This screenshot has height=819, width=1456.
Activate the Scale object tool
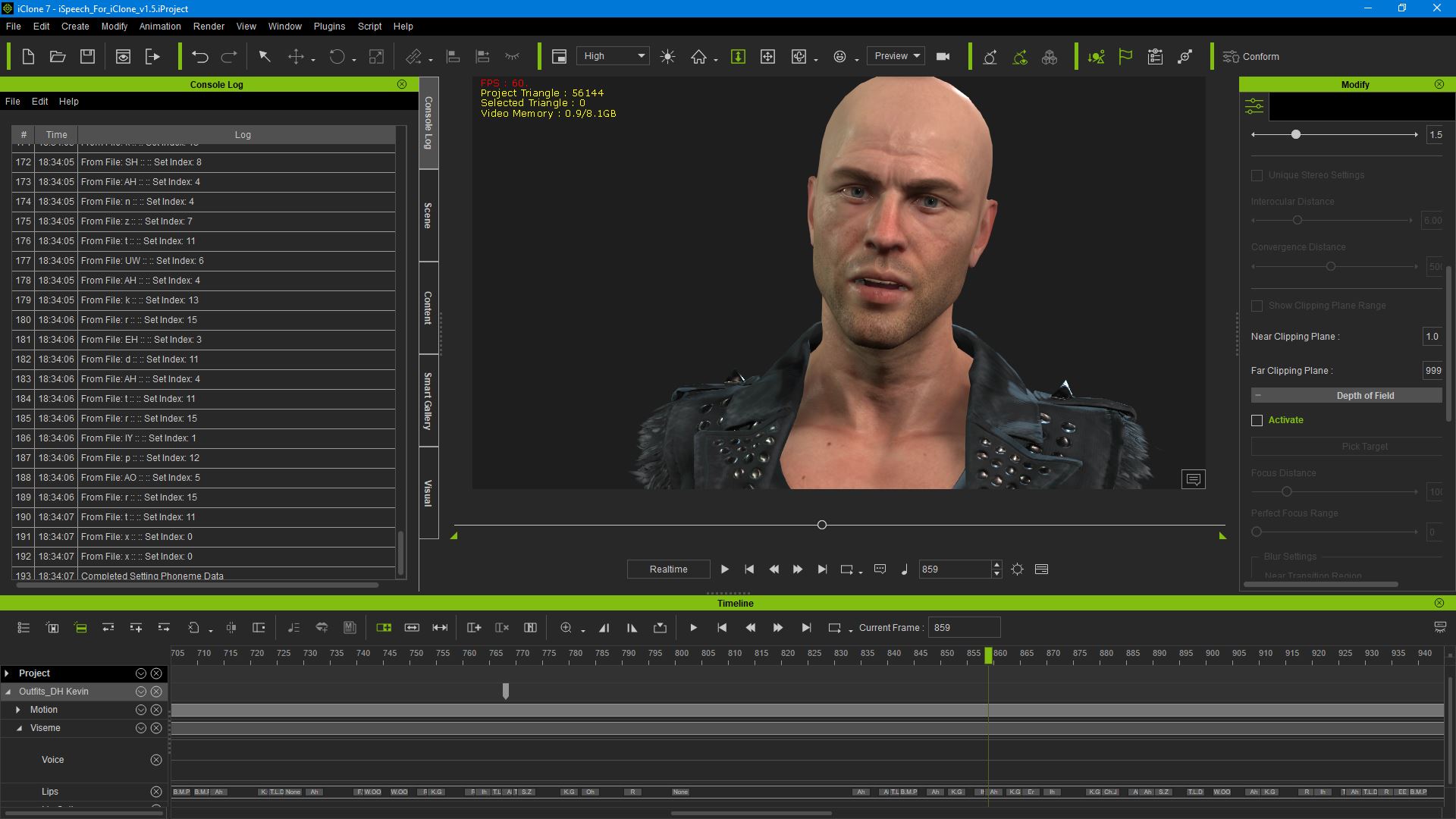(x=376, y=57)
